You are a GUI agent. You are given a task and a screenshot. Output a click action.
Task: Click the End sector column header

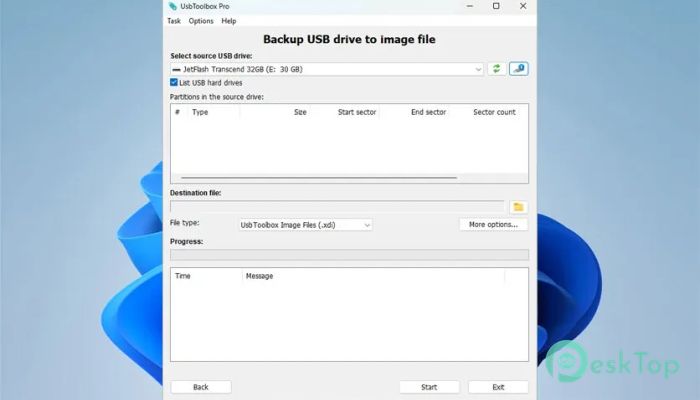point(428,112)
